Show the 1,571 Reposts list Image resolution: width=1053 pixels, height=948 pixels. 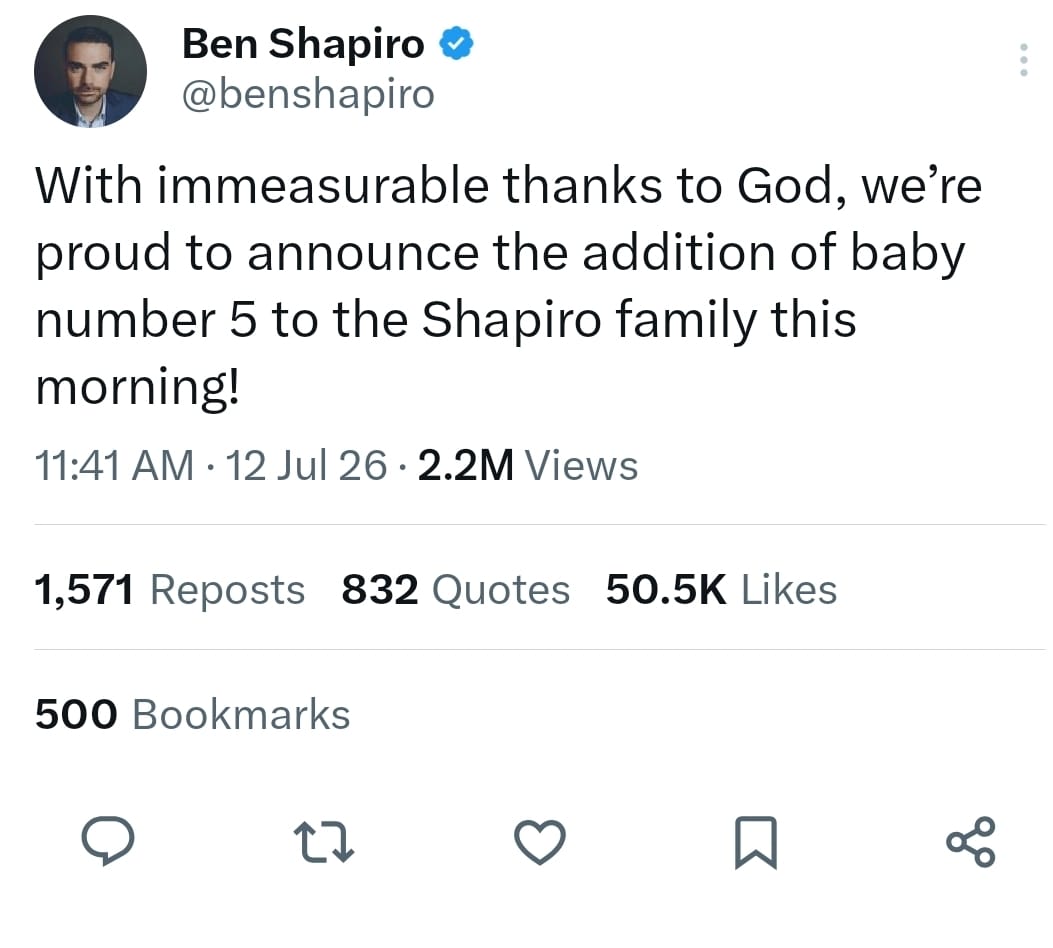[170, 589]
